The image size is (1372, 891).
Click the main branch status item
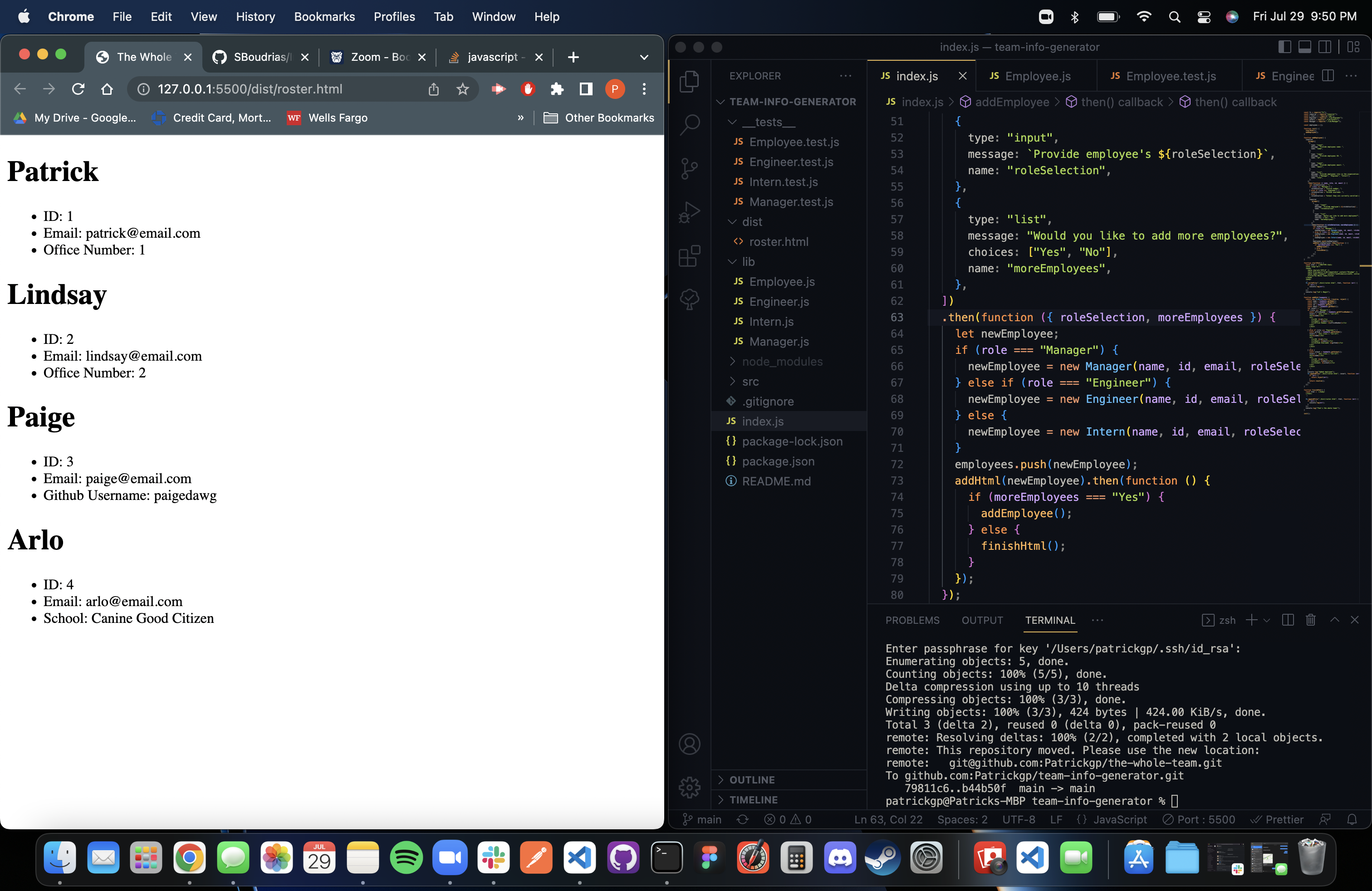[x=701, y=819]
